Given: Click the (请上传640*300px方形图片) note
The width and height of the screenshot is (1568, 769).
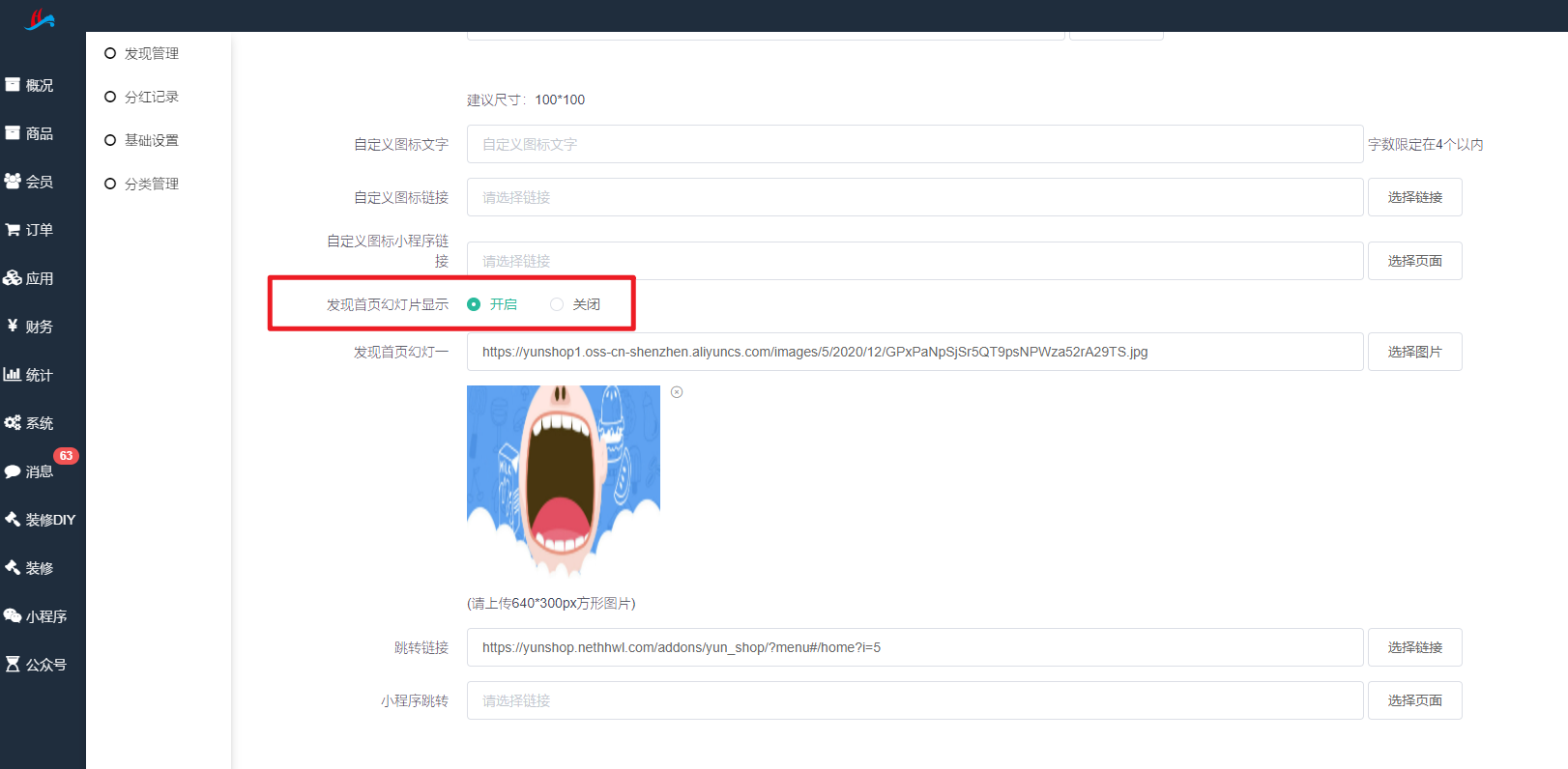Looking at the screenshot, I should [551, 603].
